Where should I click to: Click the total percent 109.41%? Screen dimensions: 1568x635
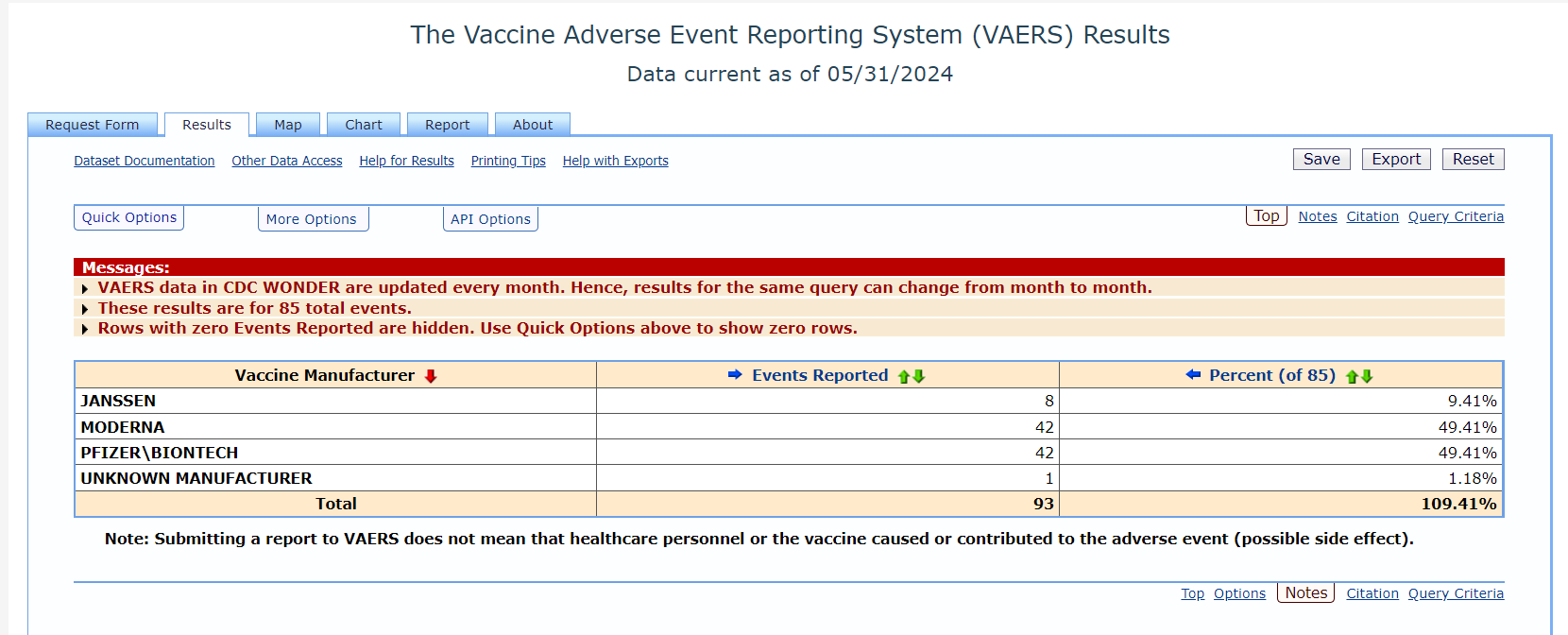pos(1459,504)
